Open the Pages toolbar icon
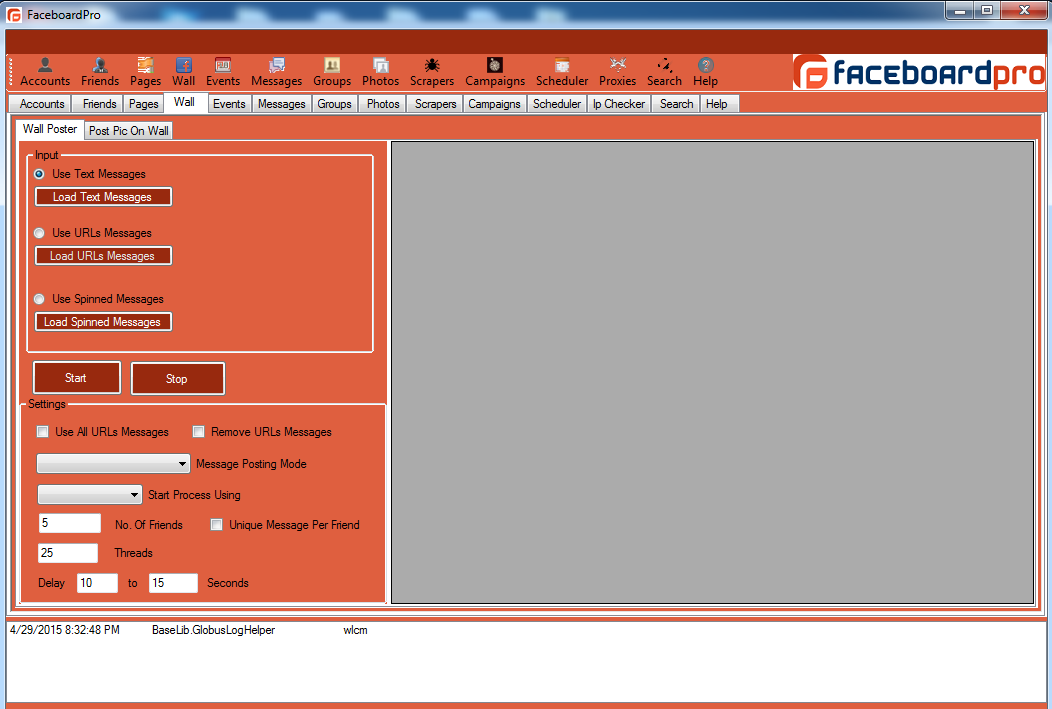This screenshot has height=709, width=1052. click(x=145, y=72)
